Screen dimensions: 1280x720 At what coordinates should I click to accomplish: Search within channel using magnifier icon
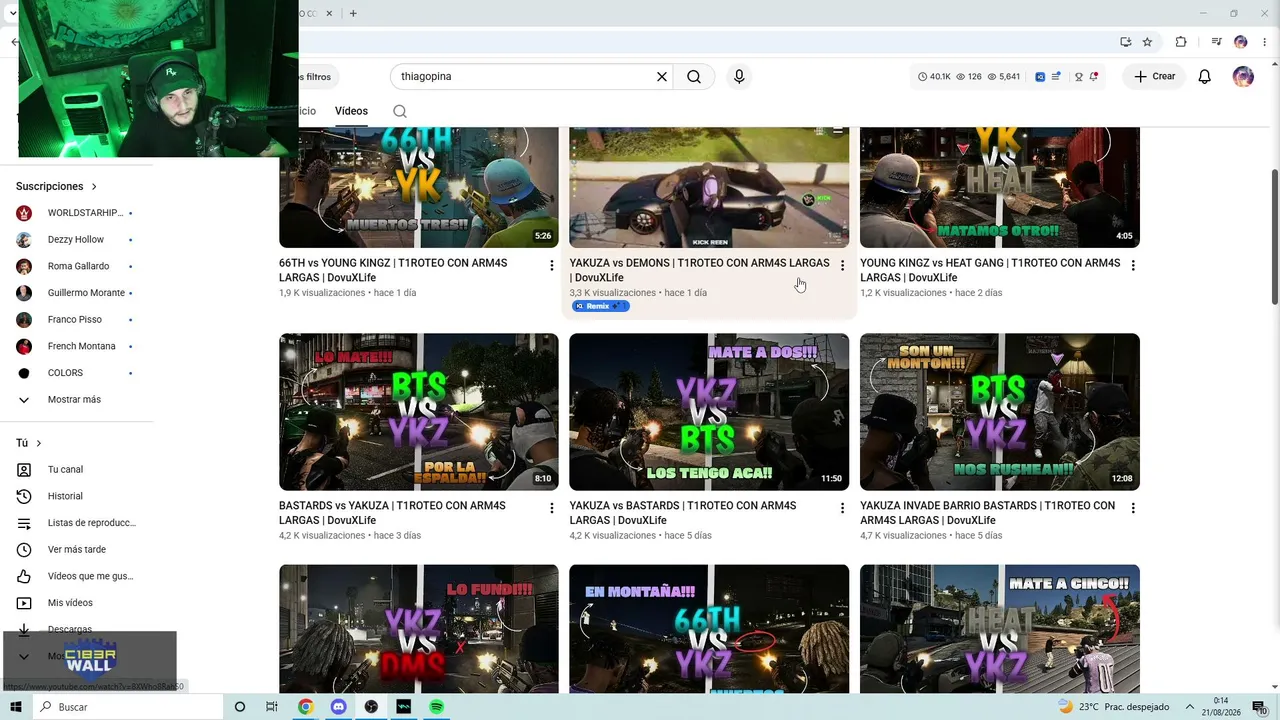point(400,112)
